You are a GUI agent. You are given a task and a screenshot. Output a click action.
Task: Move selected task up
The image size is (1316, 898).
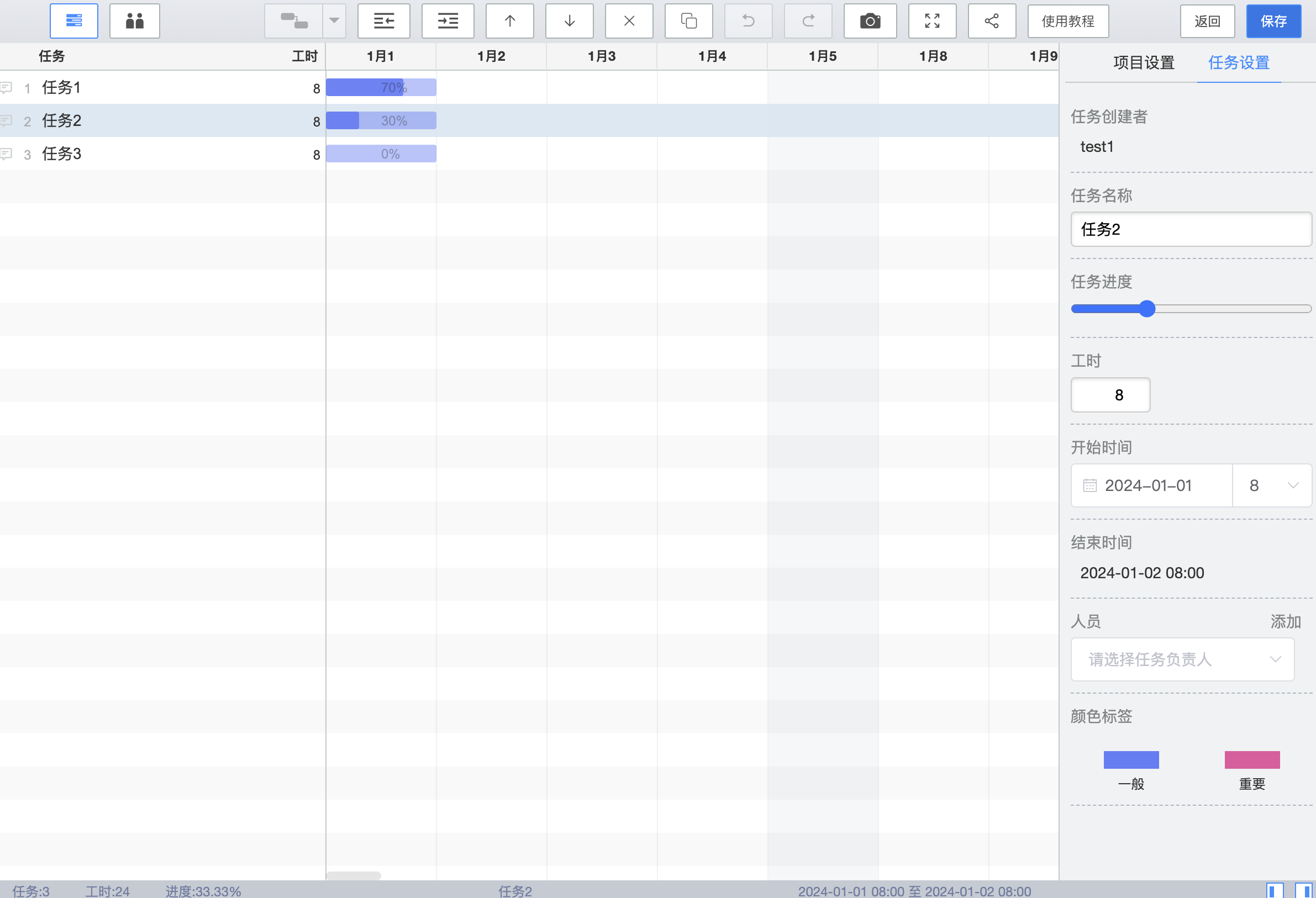coord(509,21)
